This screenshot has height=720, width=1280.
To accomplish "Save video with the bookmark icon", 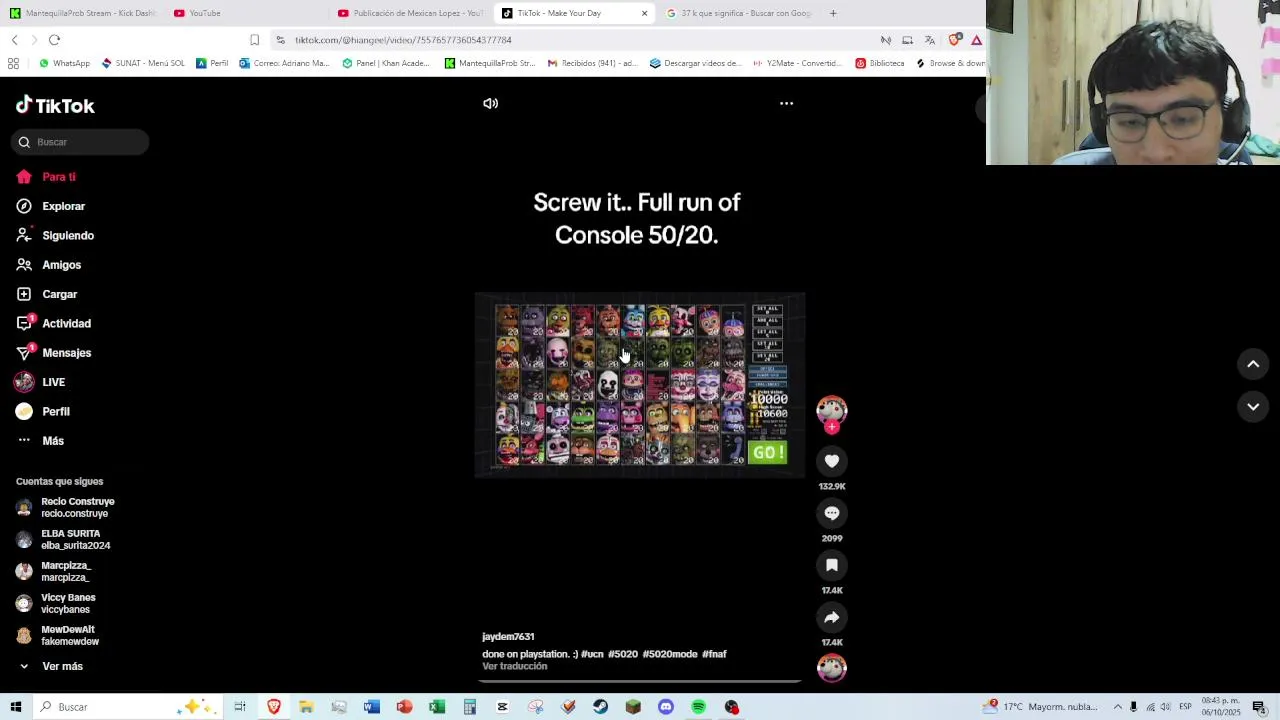I will tap(832, 565).
